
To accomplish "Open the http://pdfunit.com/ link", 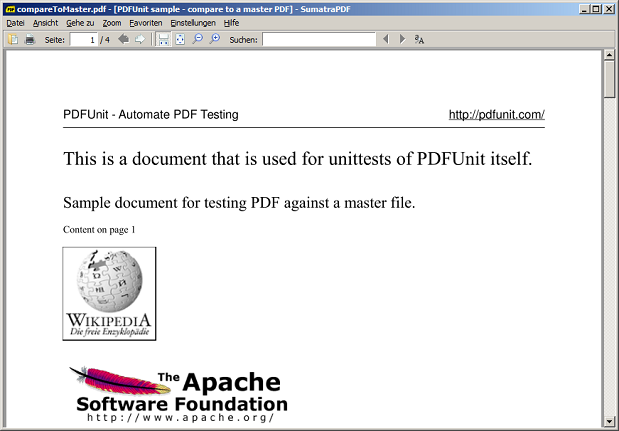I will [496, 114].
